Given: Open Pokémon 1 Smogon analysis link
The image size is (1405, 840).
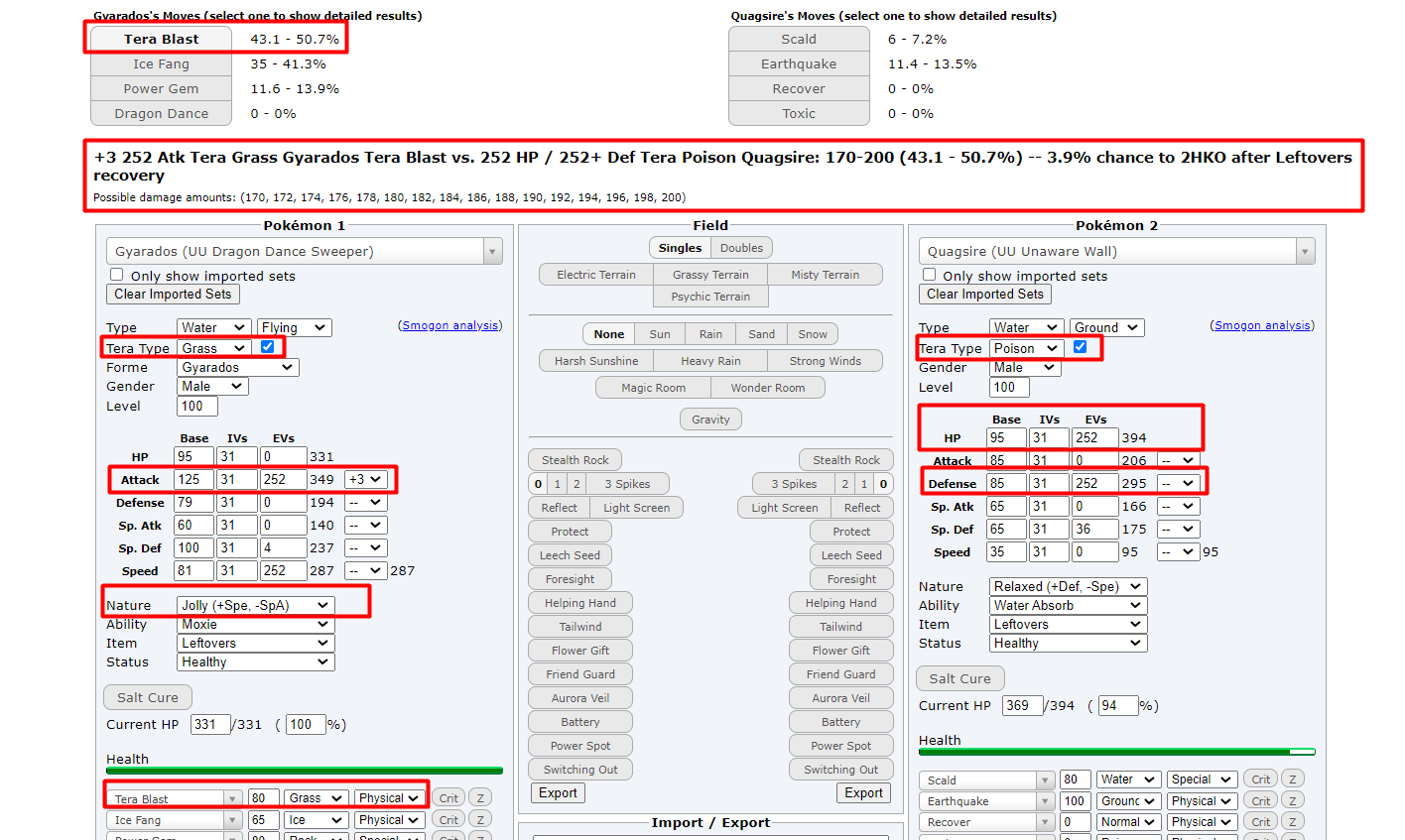Looking at the screenshot, I should pos(450,325).
